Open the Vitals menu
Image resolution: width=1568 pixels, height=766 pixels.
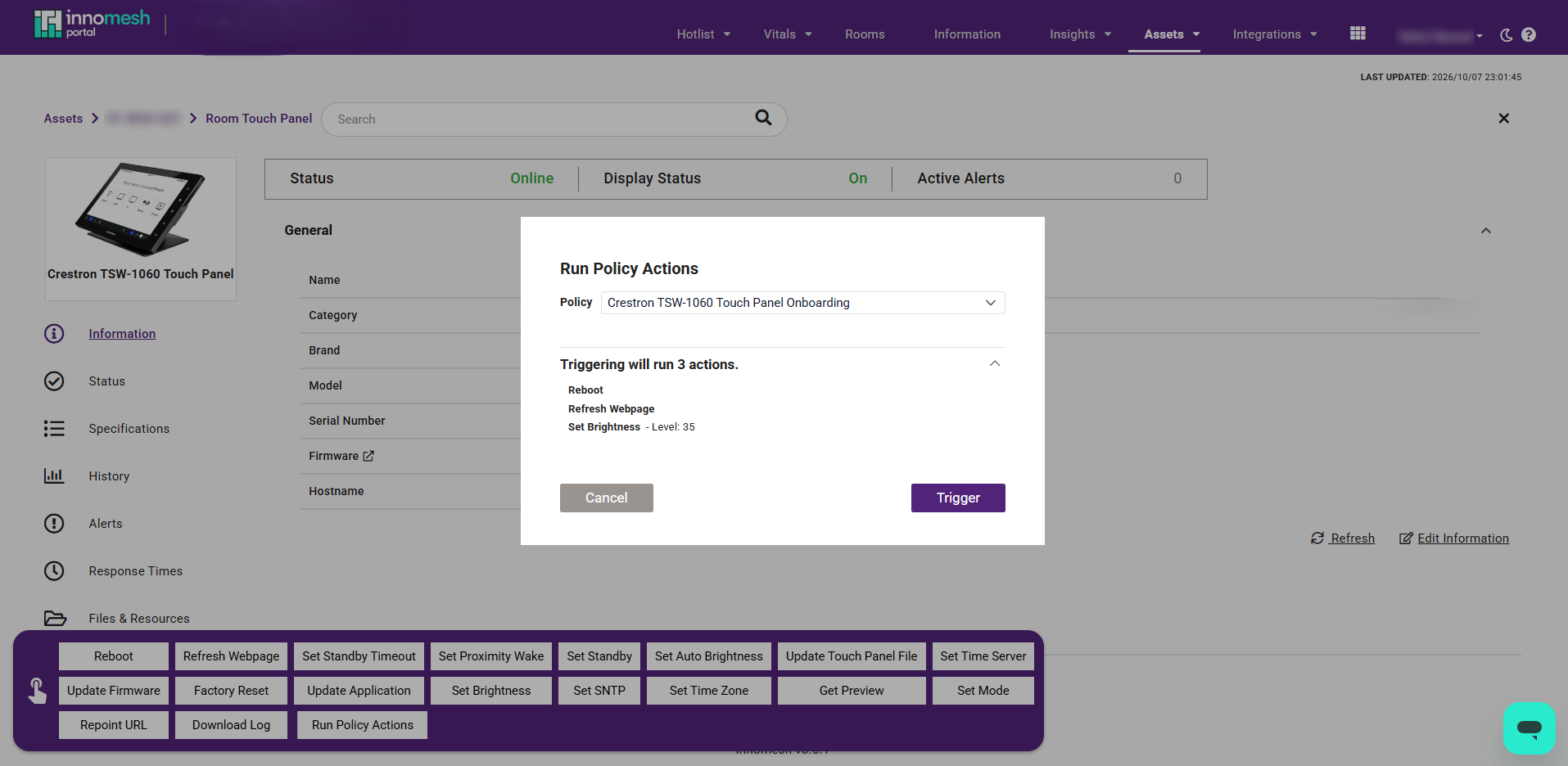click(788, 34)
